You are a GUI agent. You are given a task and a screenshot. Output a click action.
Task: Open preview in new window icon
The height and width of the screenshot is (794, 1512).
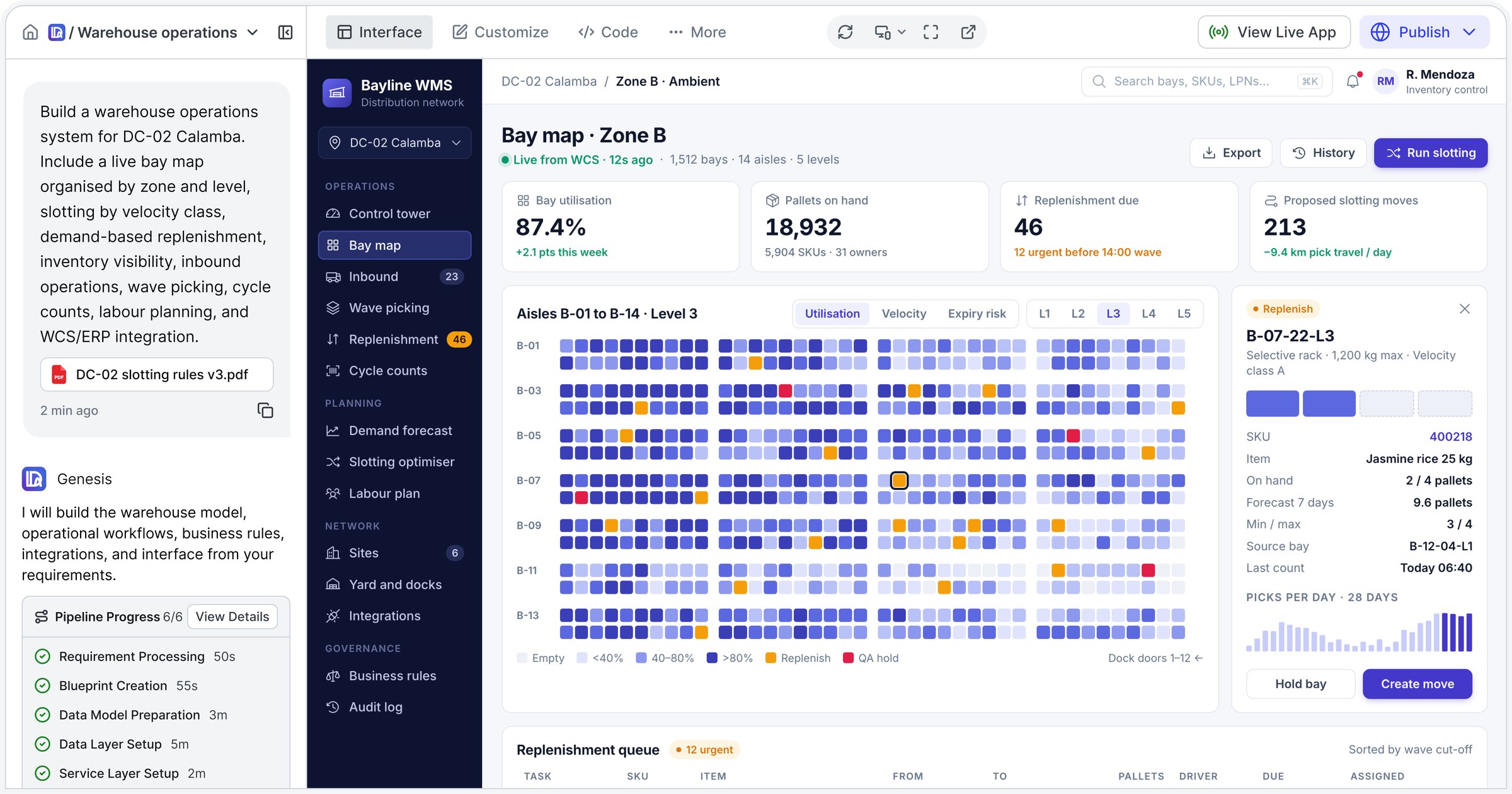968,32
